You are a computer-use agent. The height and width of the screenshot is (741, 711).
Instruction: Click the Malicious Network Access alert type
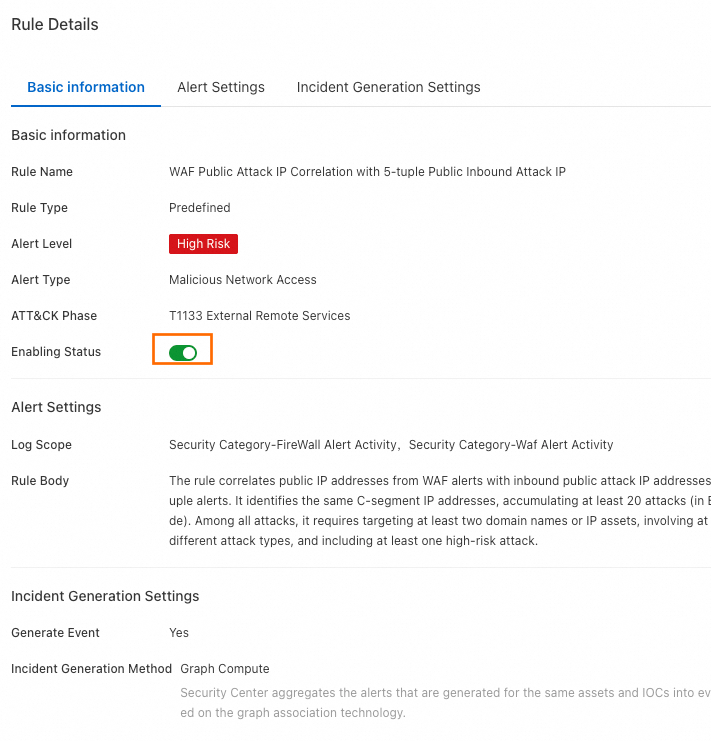point(243,280)
